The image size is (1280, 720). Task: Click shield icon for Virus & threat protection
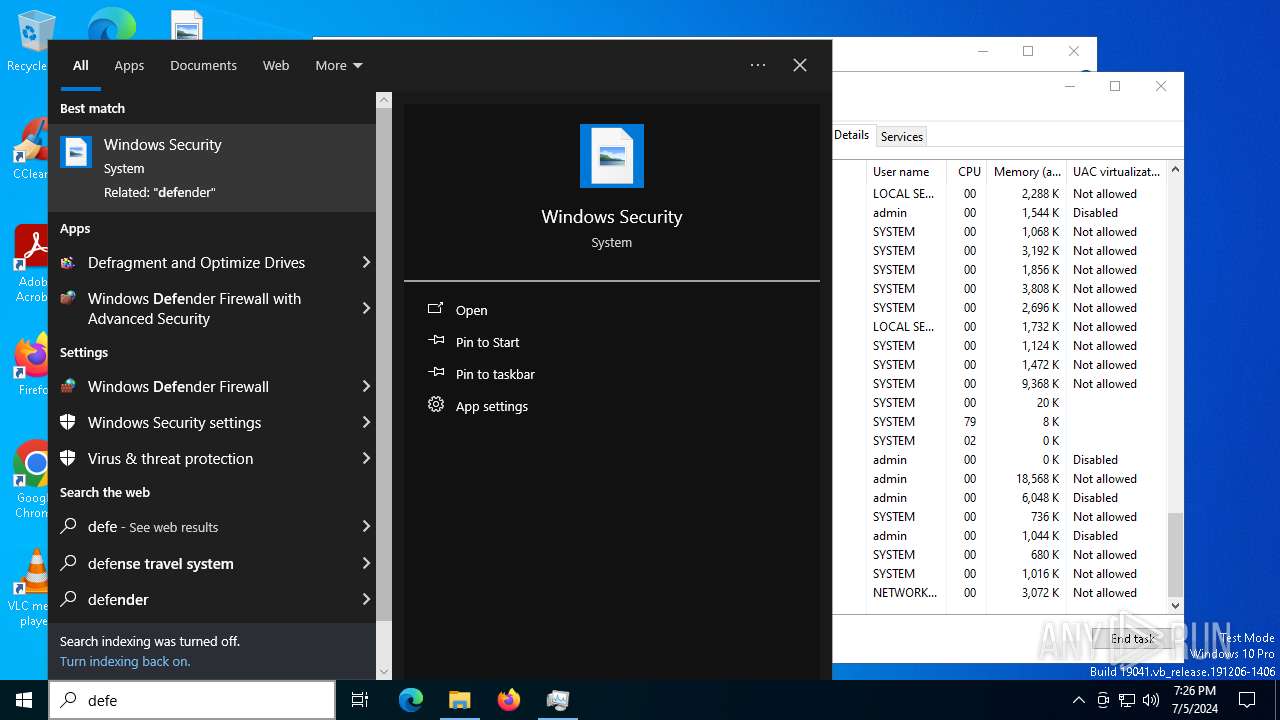tap(68, 459)
